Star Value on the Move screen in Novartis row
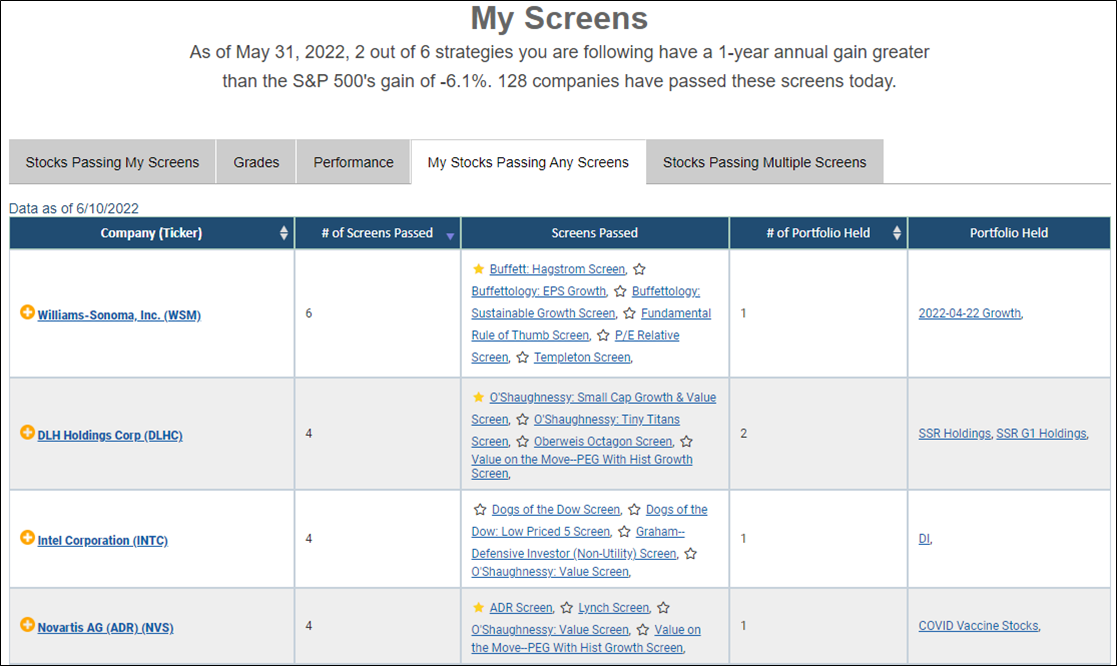 point(643,630)
